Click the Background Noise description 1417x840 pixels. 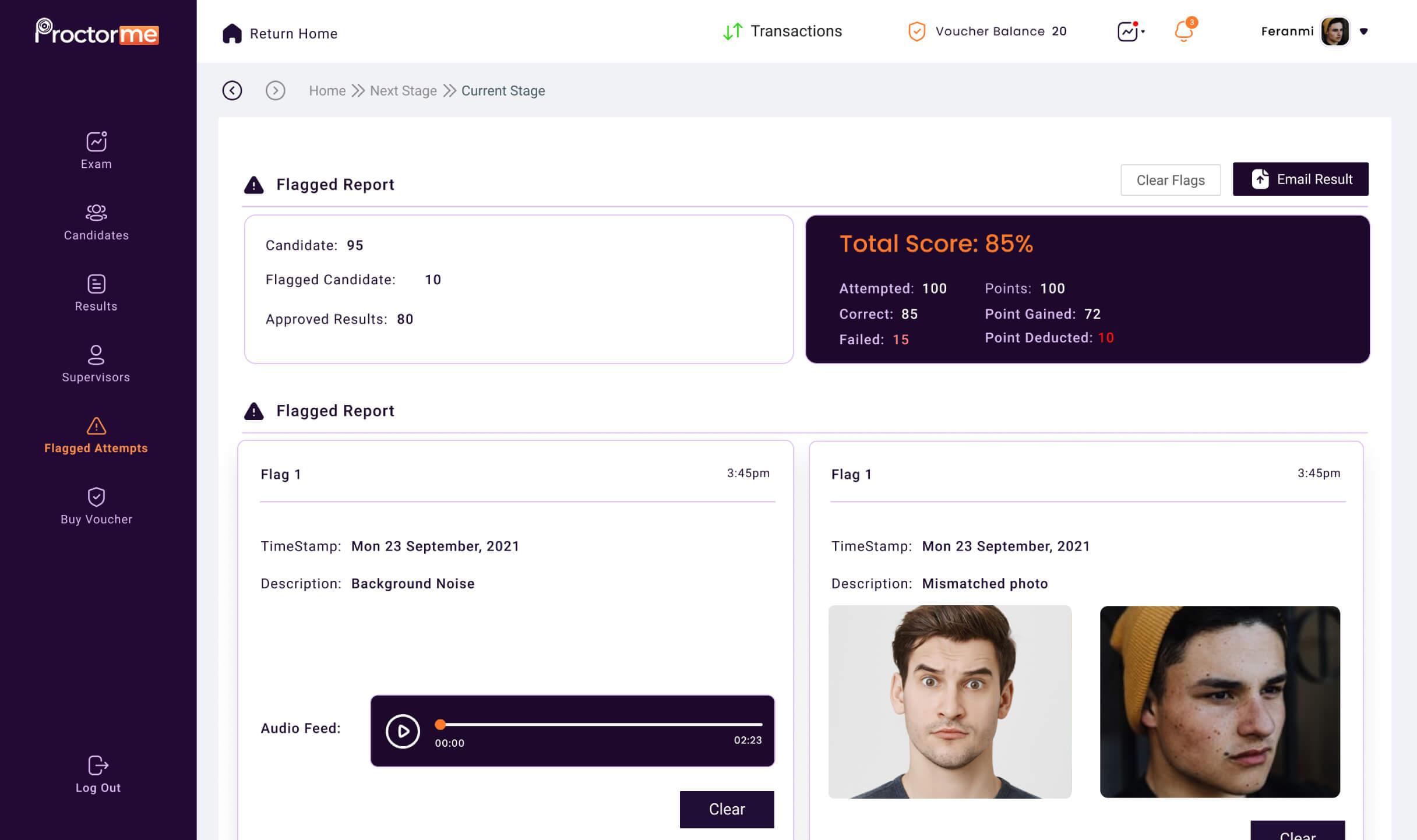pos(413,584)
